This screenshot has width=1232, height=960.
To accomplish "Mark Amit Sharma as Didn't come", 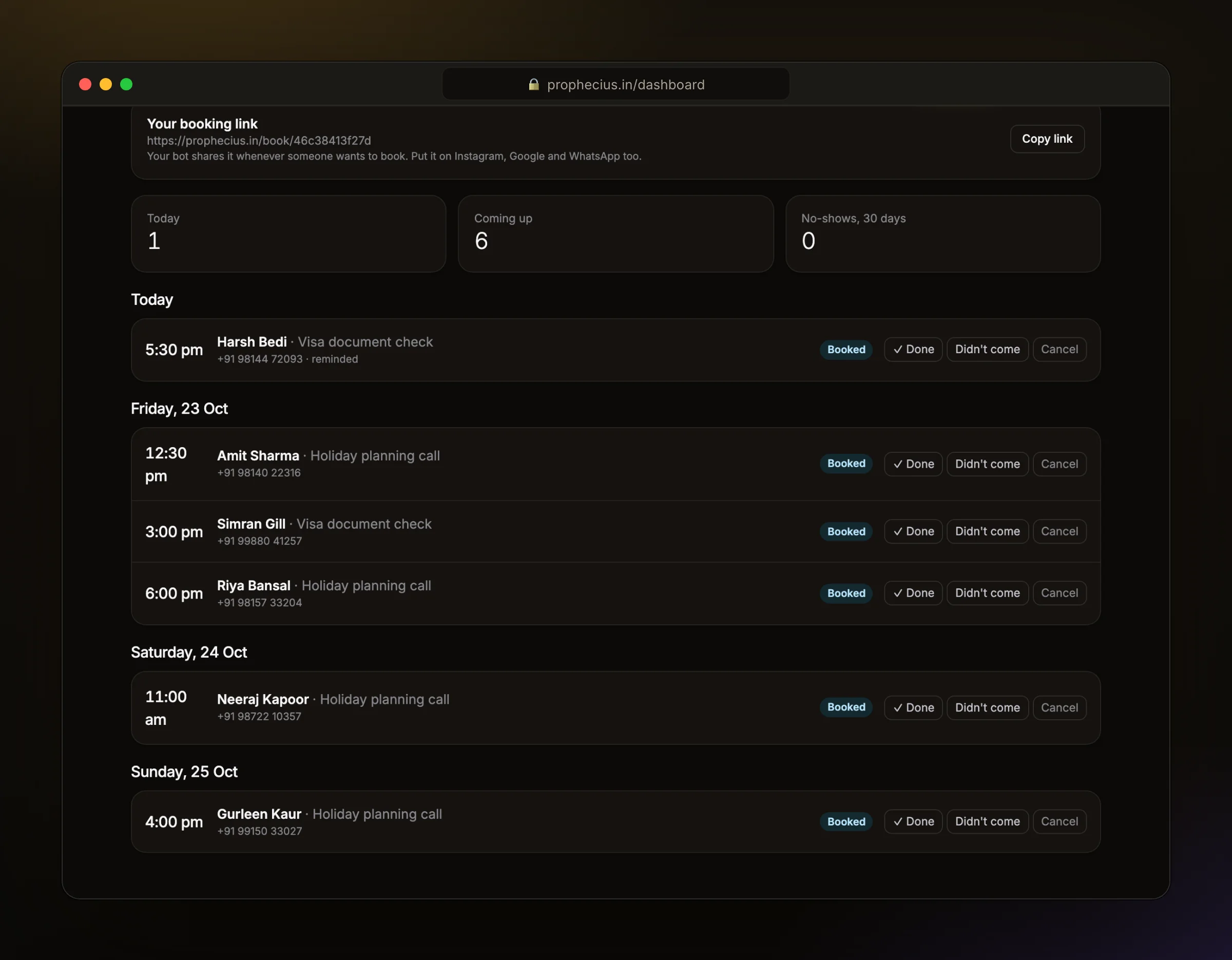I will [x=987, y=464].
